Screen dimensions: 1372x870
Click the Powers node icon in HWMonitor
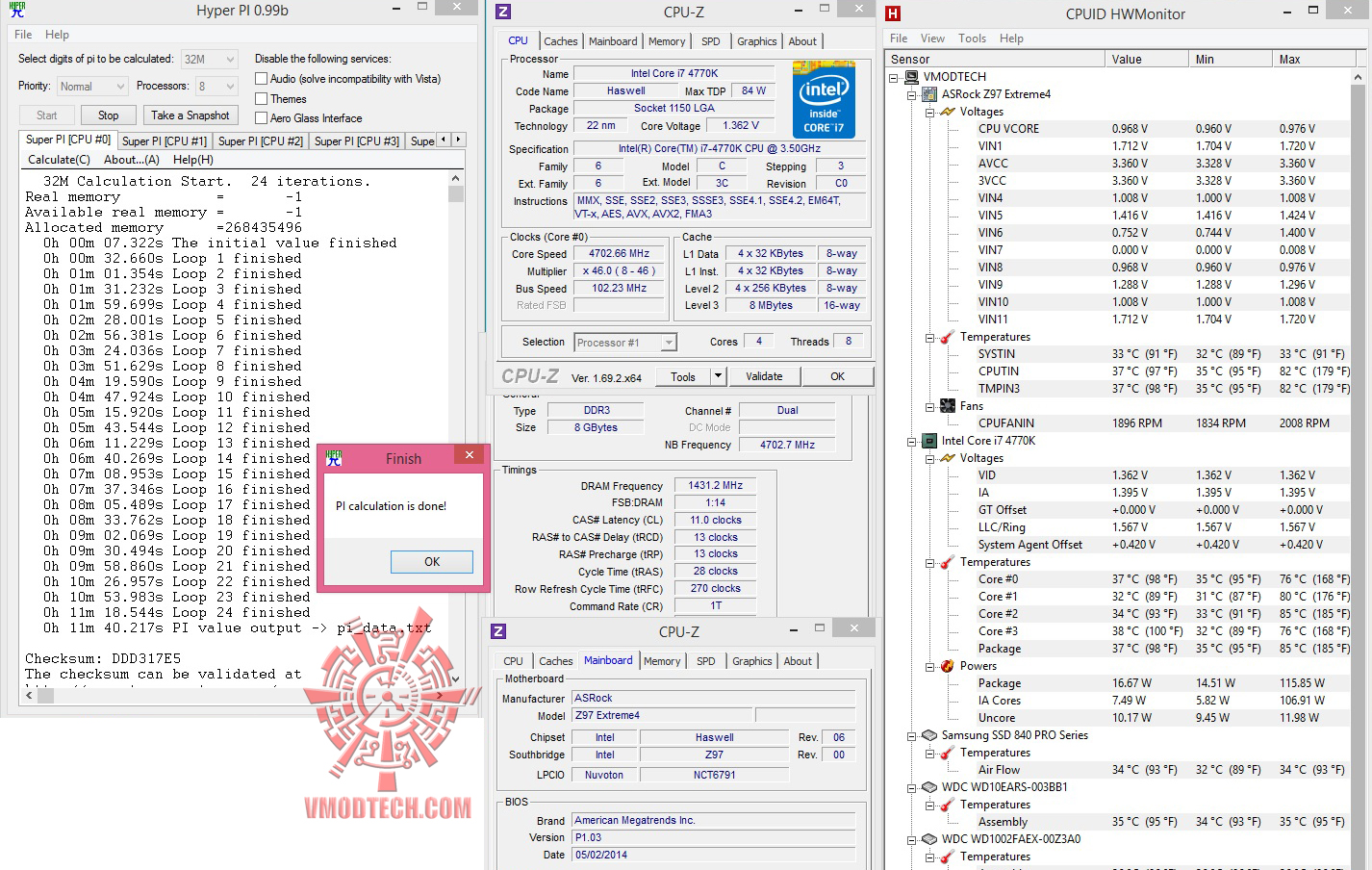(x=948, y=666)
